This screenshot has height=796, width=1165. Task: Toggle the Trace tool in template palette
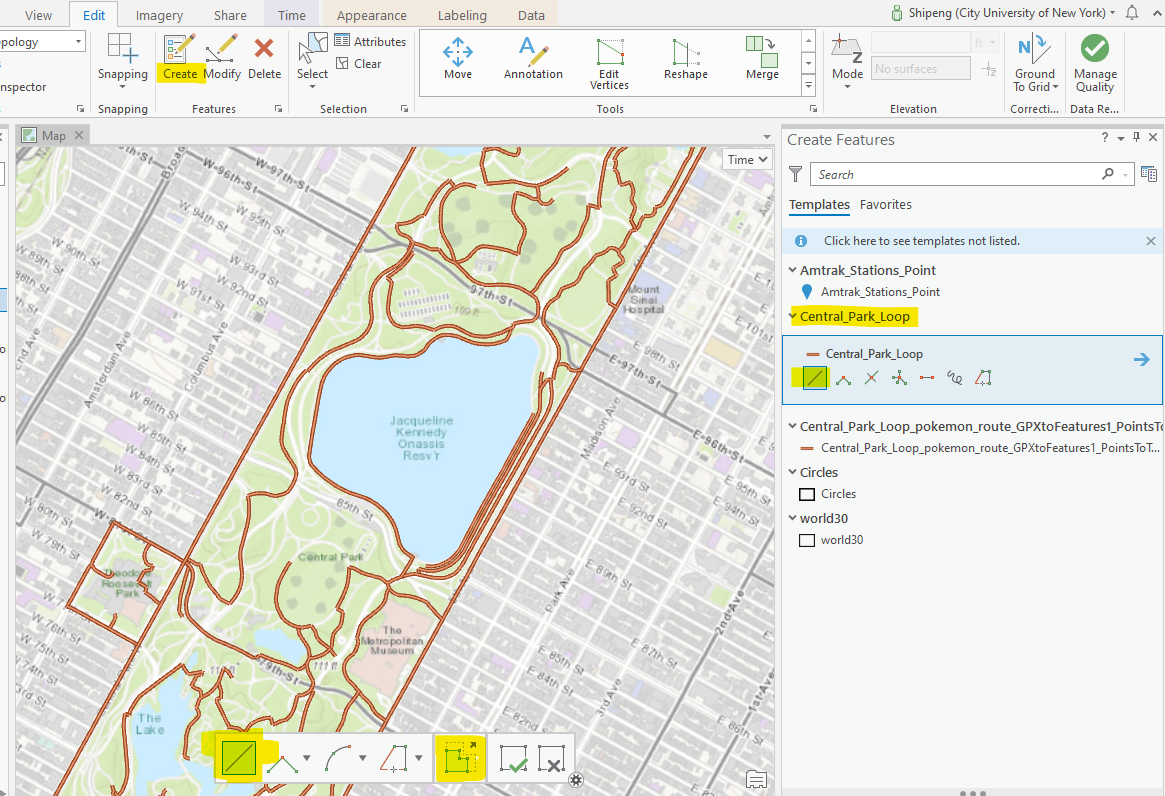[983, 378]
